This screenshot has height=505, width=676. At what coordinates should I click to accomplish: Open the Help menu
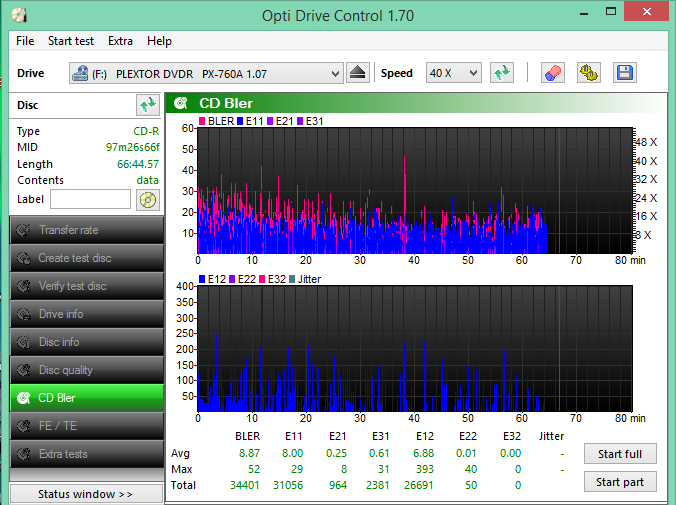click(x=159, y=41)
